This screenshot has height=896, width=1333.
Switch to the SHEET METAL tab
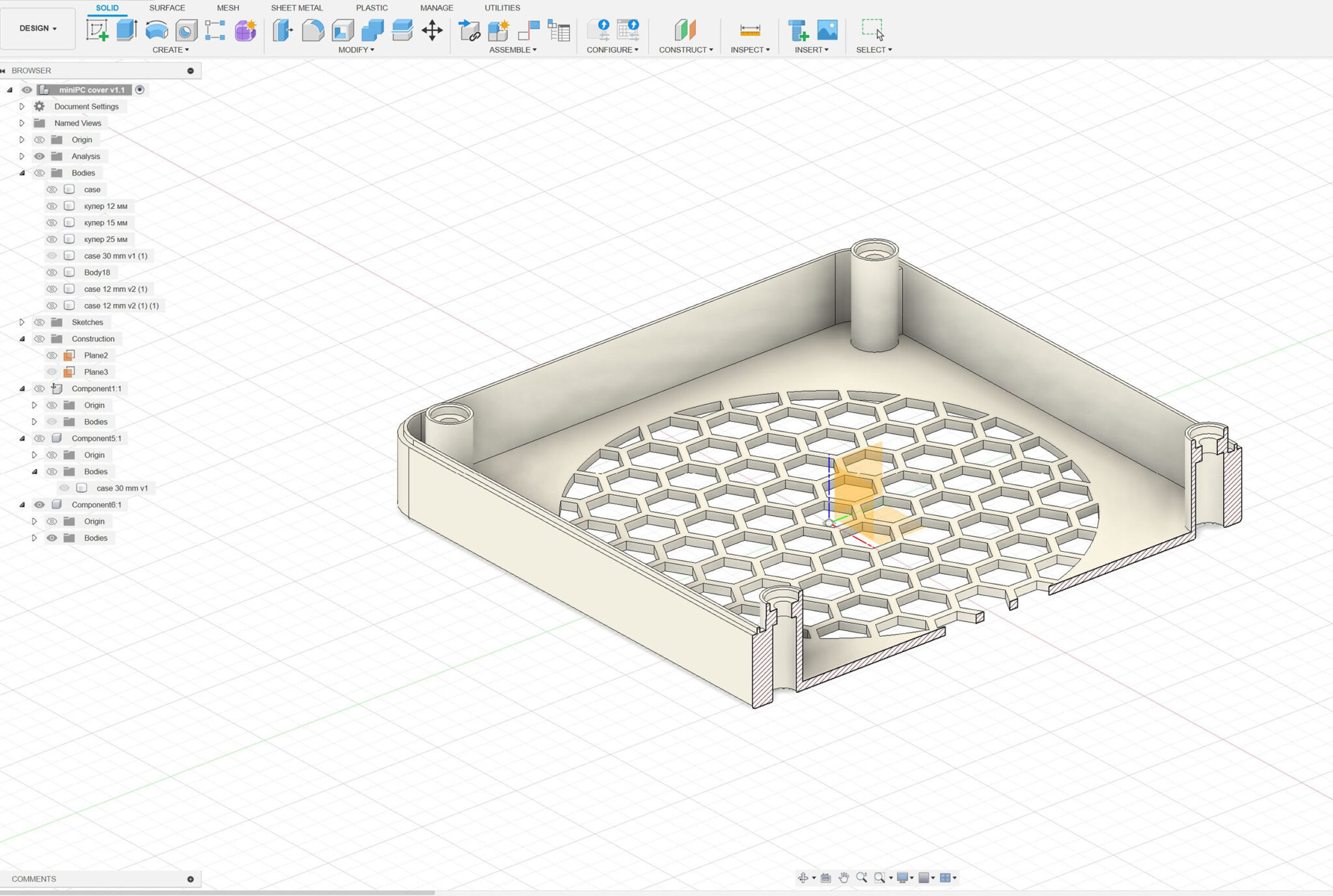297,8
